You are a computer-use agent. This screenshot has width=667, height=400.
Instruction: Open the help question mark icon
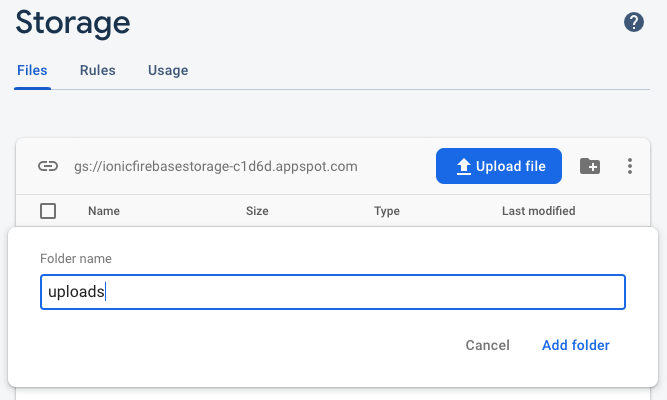[634, 22]
